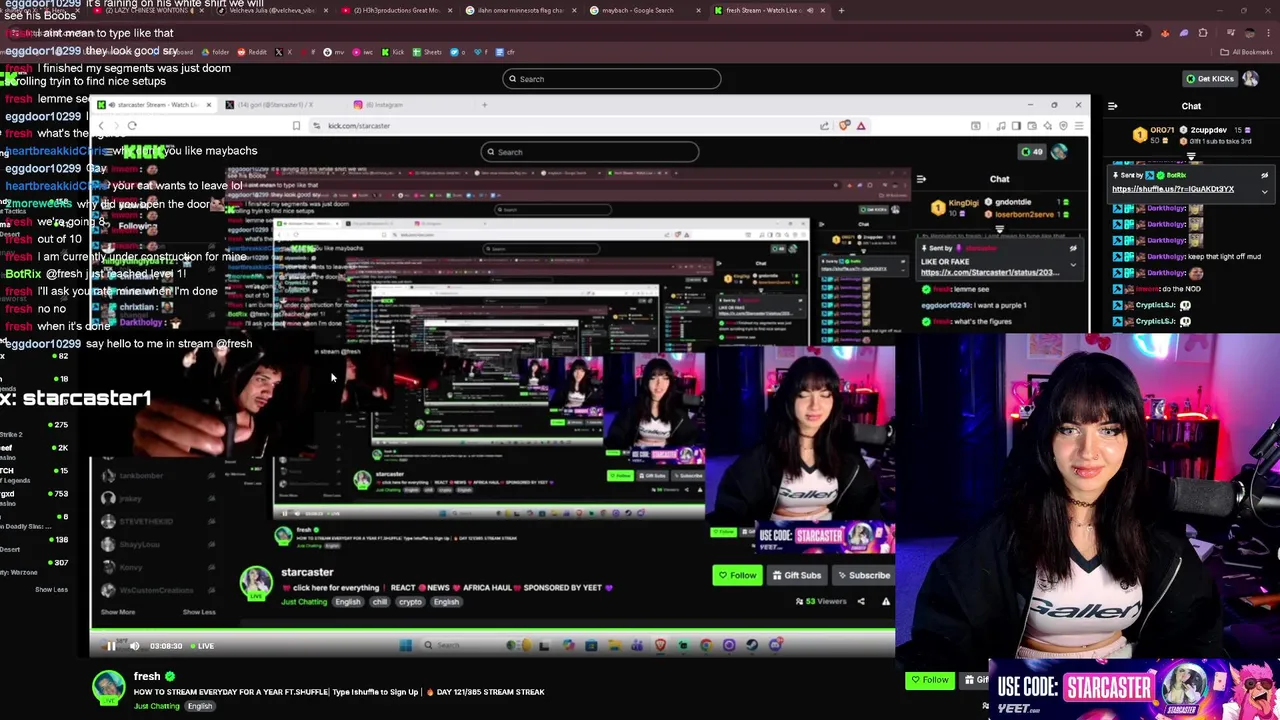Open the folder bookmark
This screenshot has width=1280, height=720.
coord(215,52)
